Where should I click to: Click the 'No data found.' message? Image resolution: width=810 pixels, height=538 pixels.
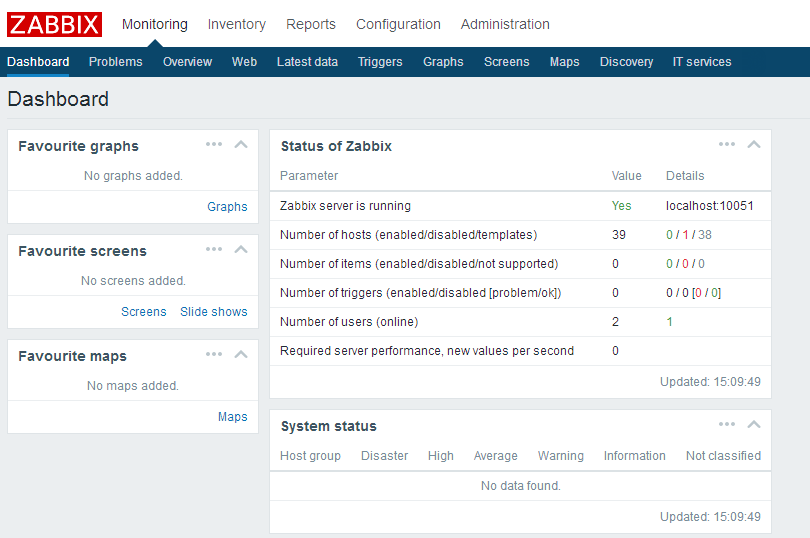tap(521, 486)
